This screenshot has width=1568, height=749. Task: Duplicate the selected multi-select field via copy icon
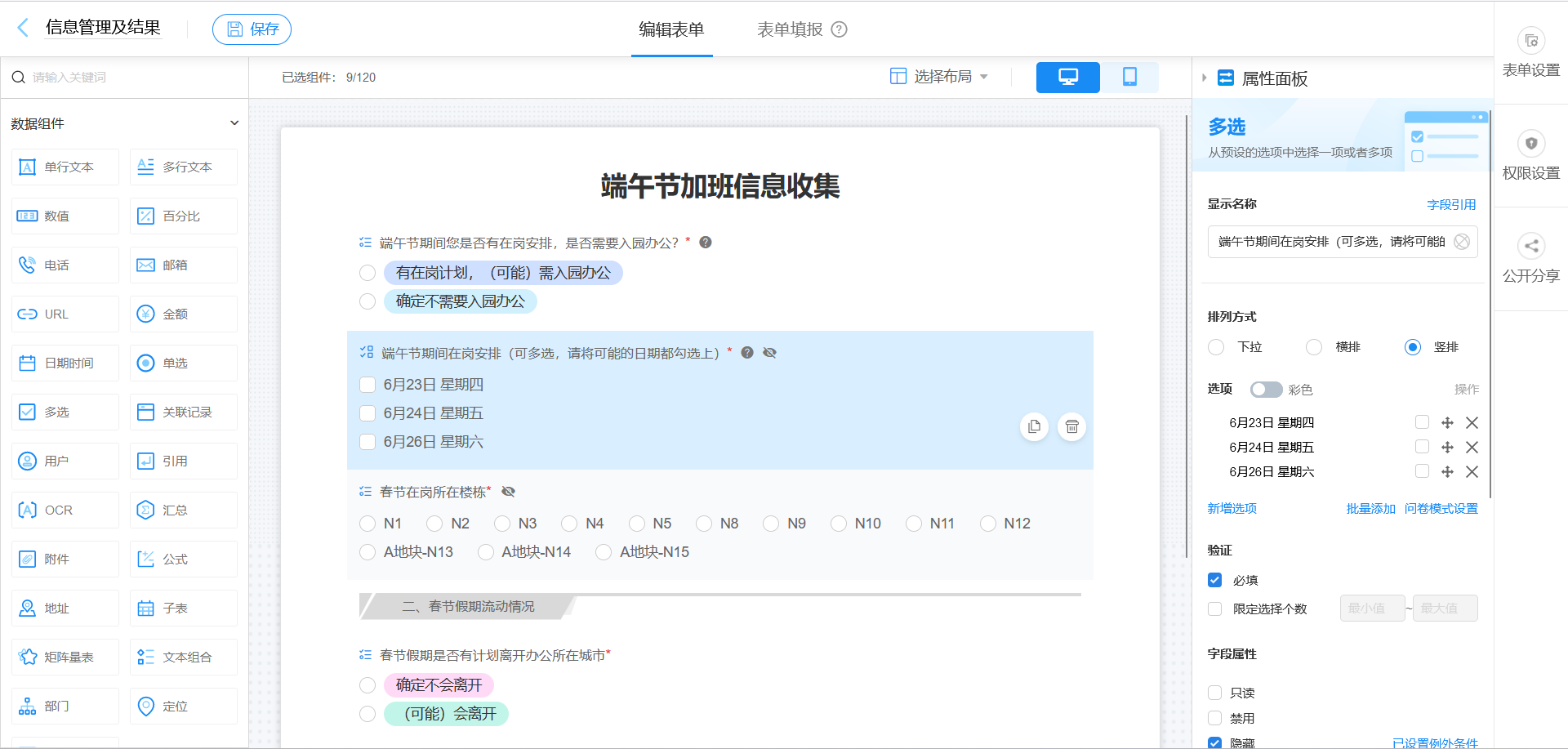coord(1034,426)
